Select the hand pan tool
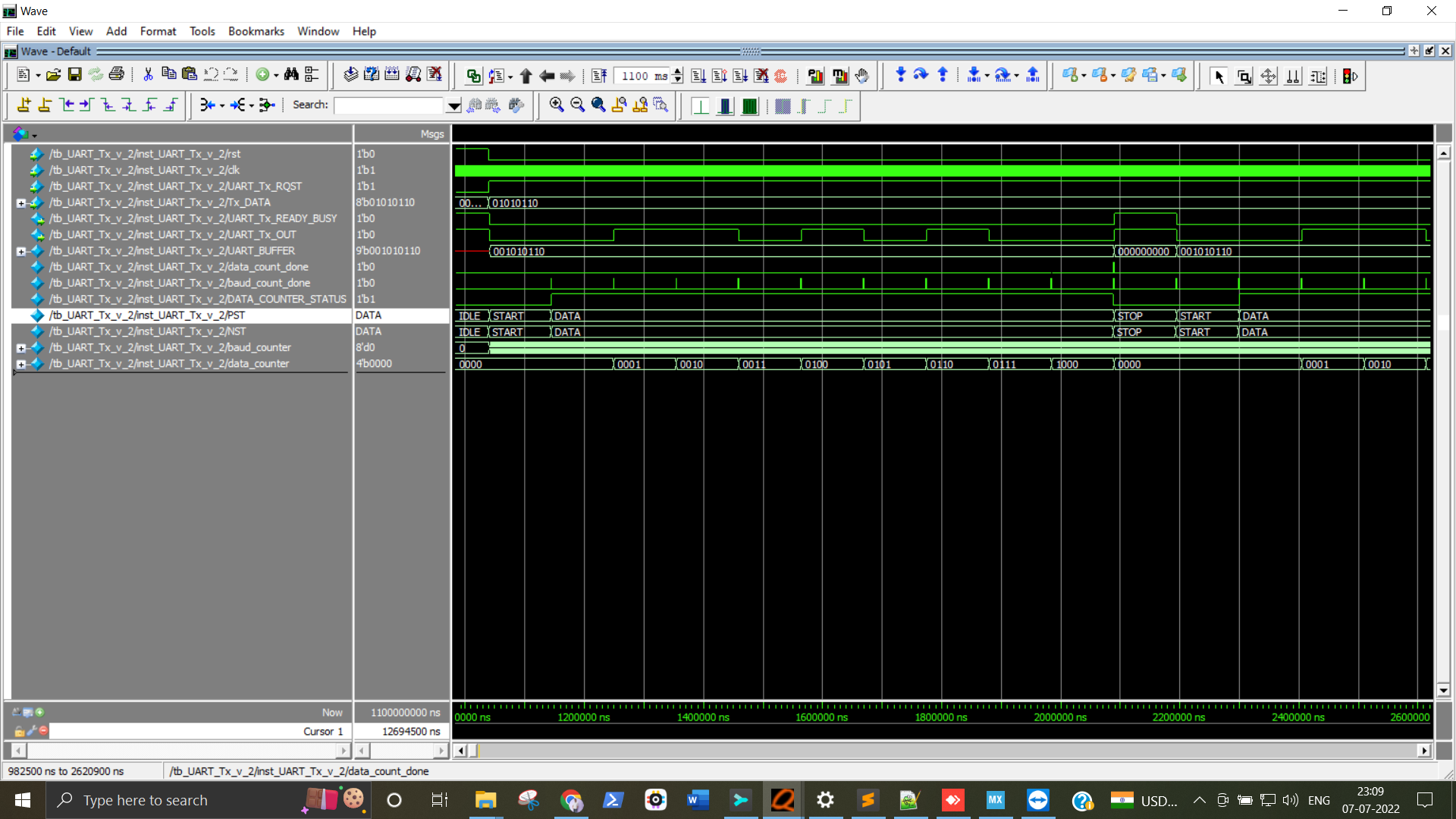This screenshot has width=1456, height=819. (862, 76)
